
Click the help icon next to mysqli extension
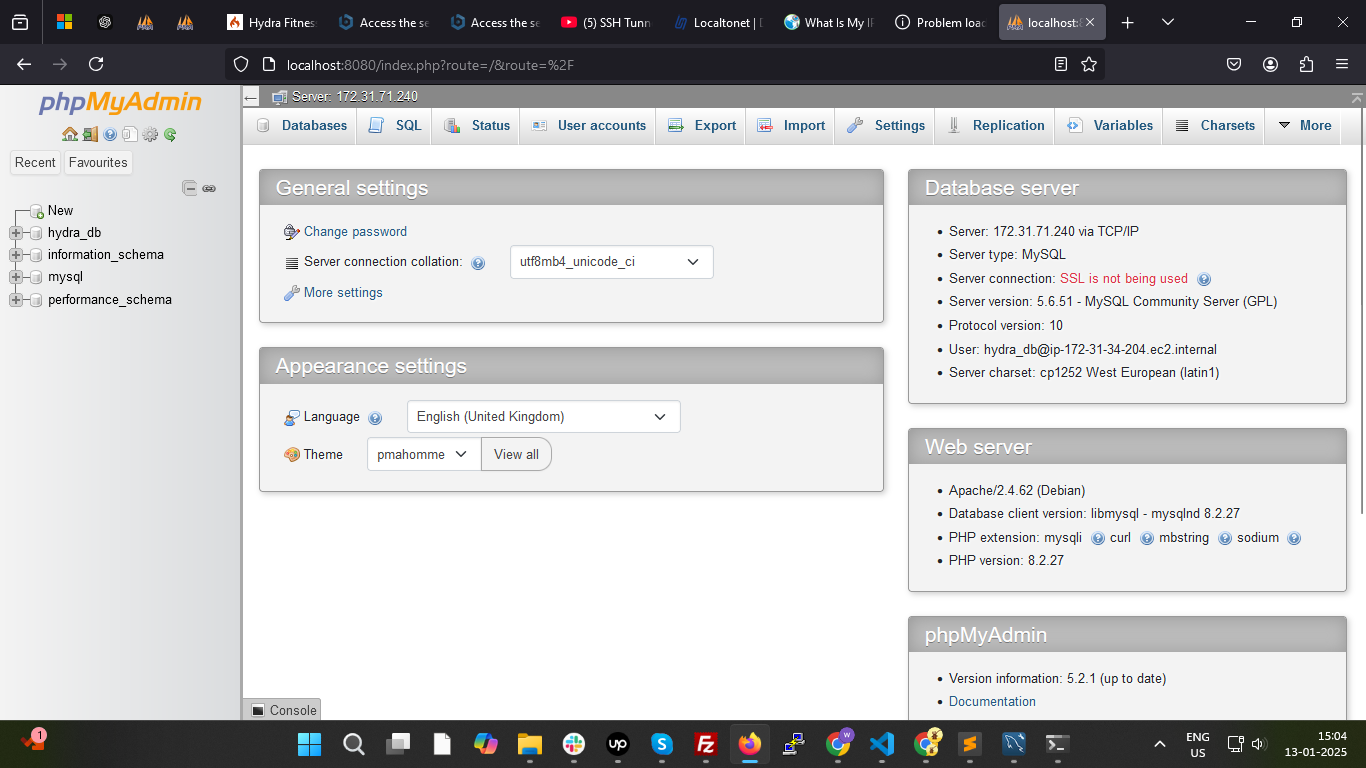(x=1098, y=538)
